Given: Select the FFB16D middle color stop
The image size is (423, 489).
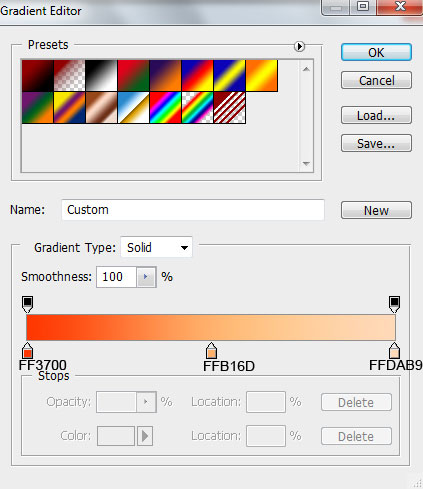Looking at the screenshot, I should tap(211, 350).
